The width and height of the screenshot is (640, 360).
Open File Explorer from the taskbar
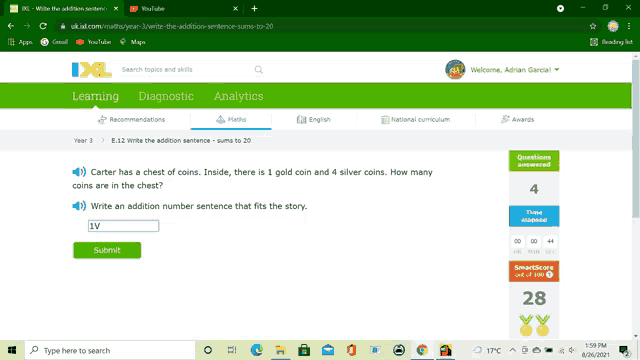pos(280,350)
